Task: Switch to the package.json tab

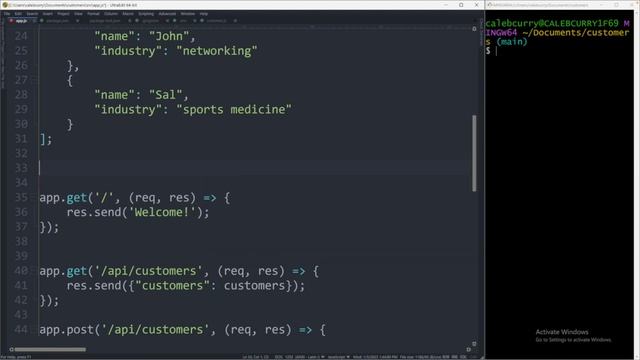Action: coord(57,20)
